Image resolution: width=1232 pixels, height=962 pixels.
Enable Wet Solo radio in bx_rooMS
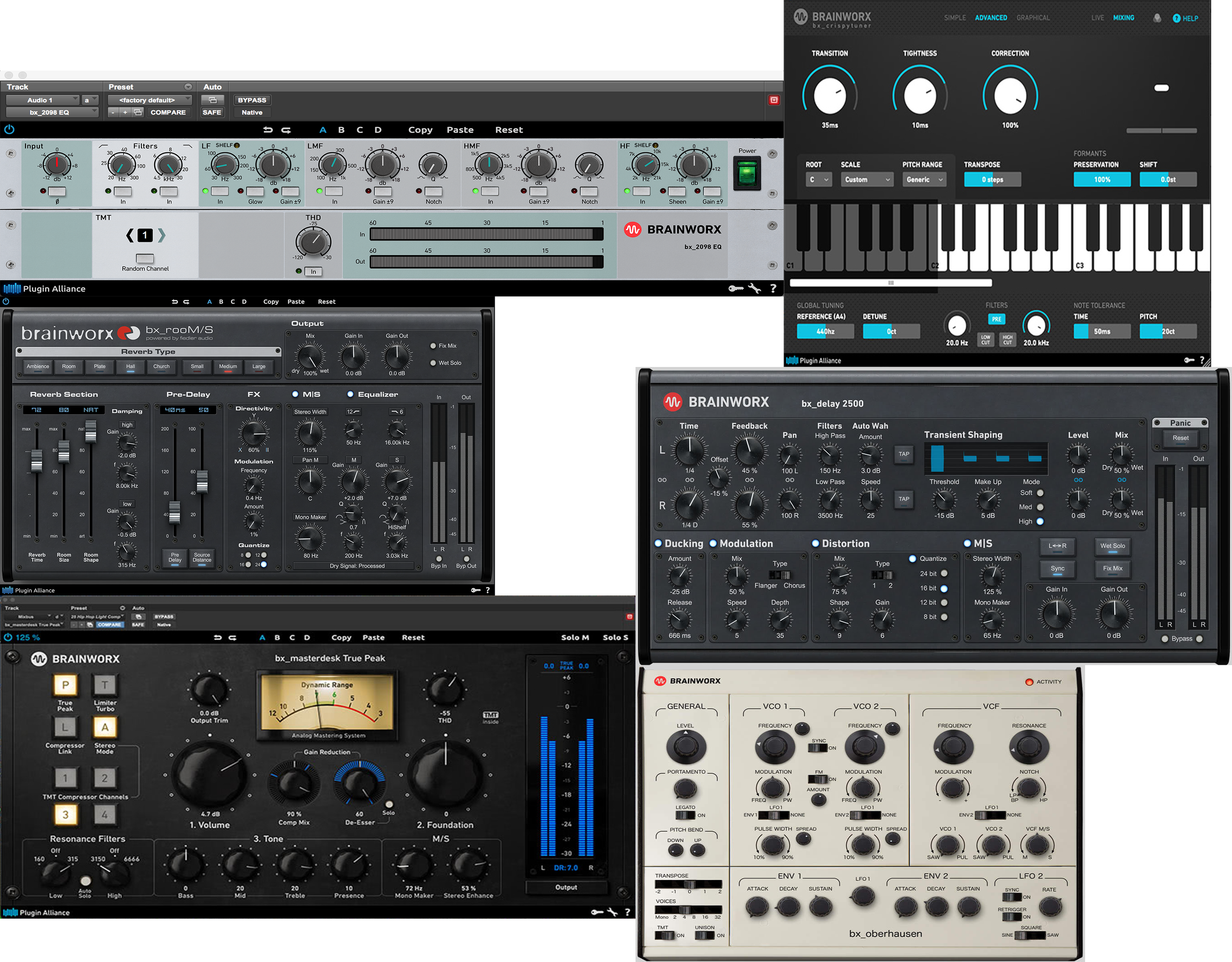click(433, 363)
